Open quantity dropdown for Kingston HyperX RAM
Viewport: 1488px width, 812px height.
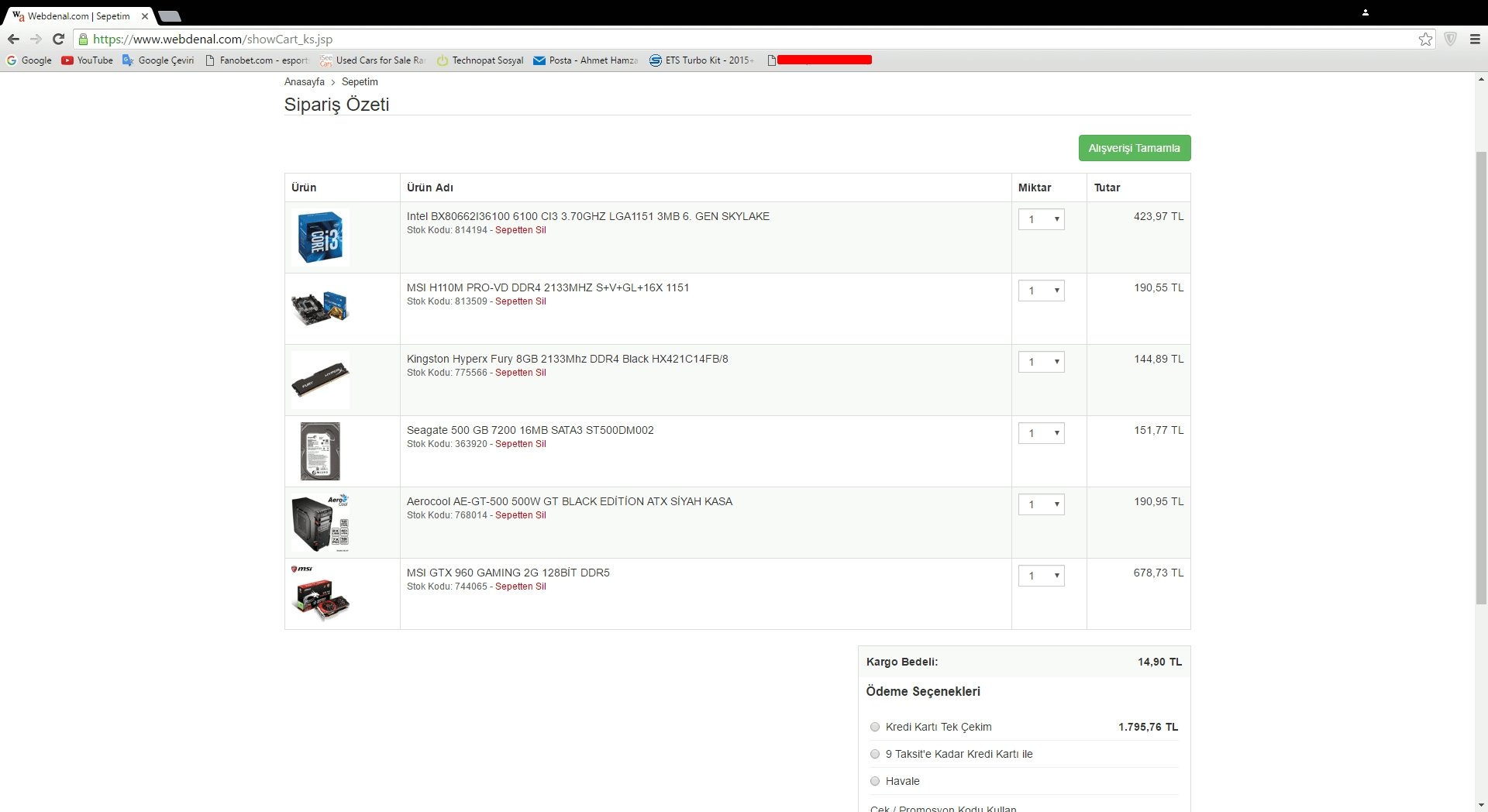1042,362
